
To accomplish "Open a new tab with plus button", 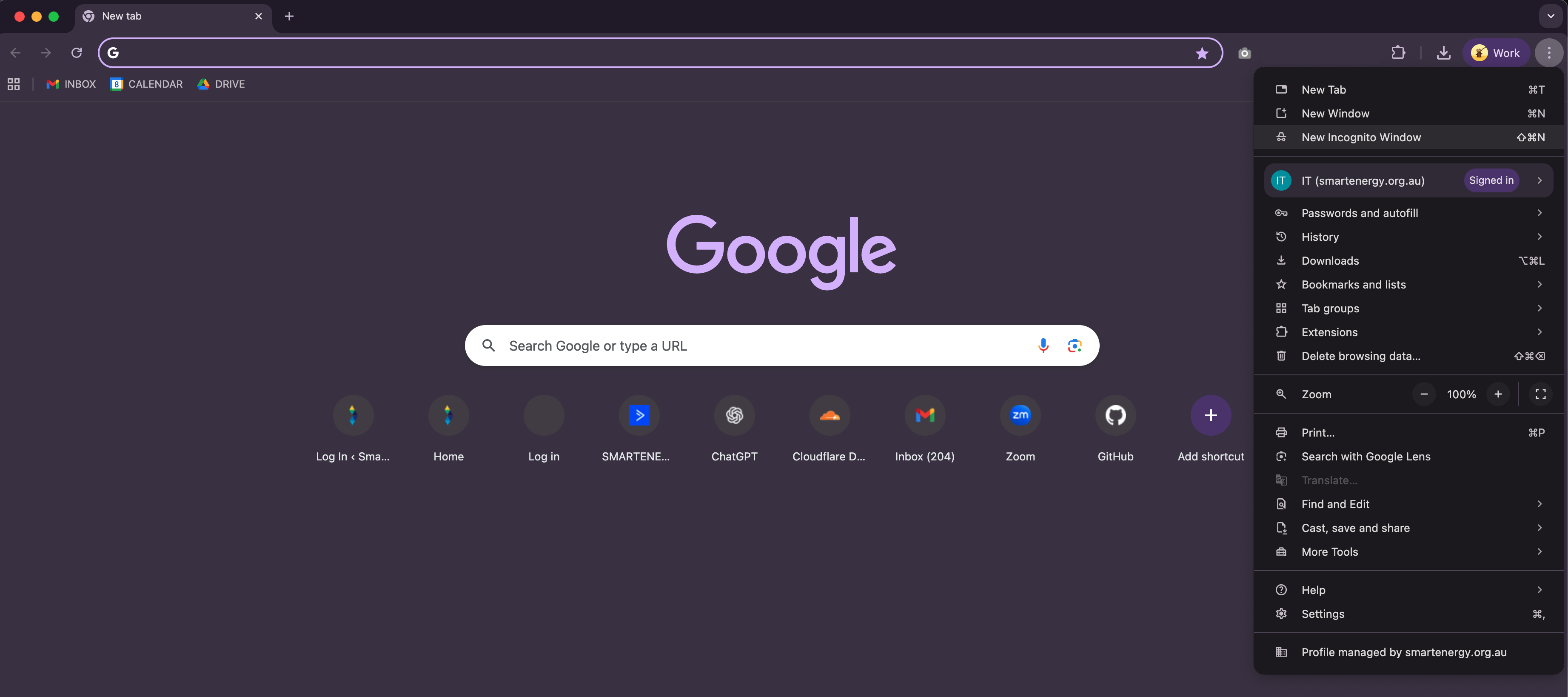I will click(x=289, y=17).
